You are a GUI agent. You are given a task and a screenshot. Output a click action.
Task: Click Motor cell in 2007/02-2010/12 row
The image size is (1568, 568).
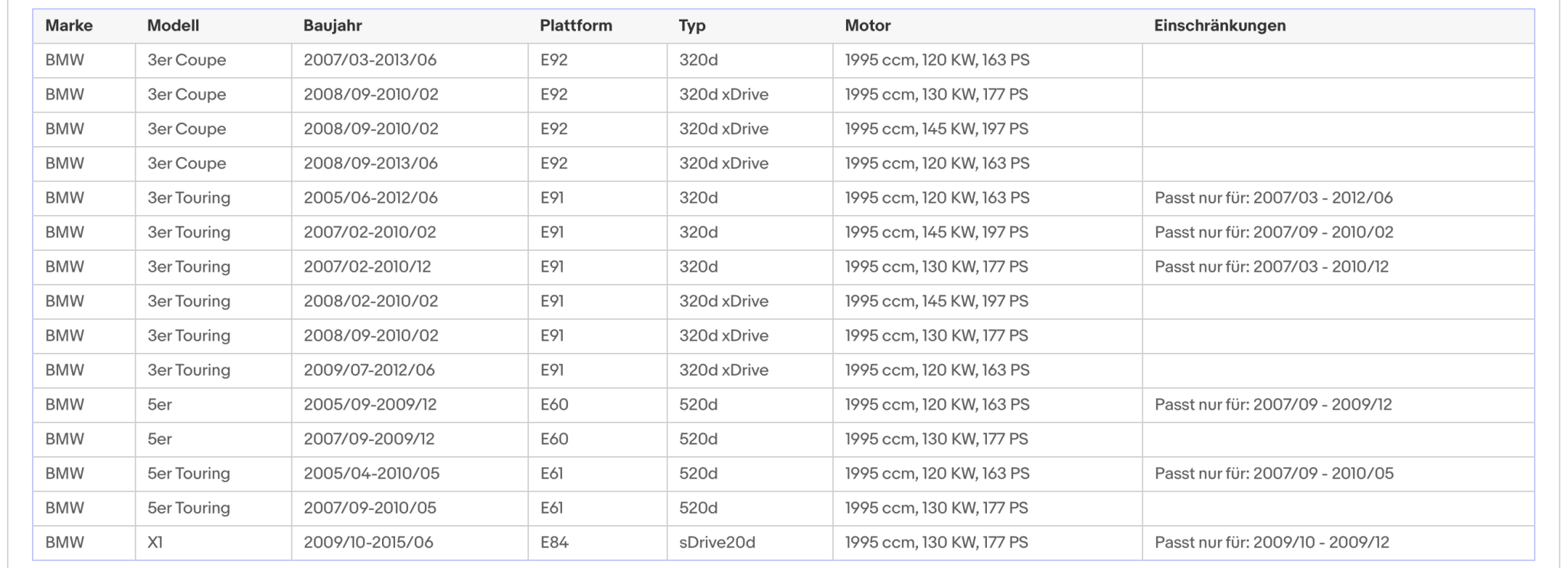tap(988, 267)
